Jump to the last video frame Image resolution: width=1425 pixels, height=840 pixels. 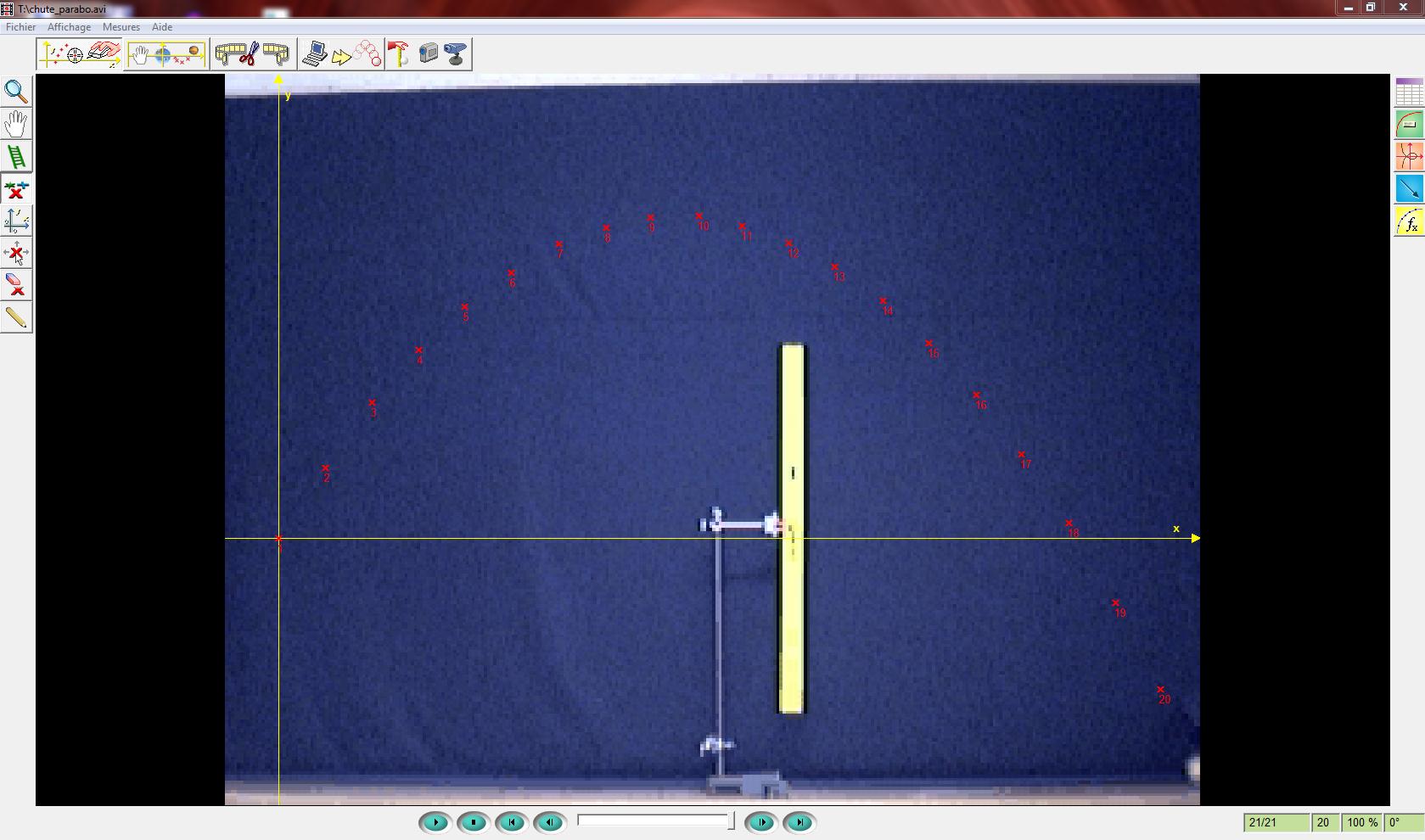click(799, 822)
